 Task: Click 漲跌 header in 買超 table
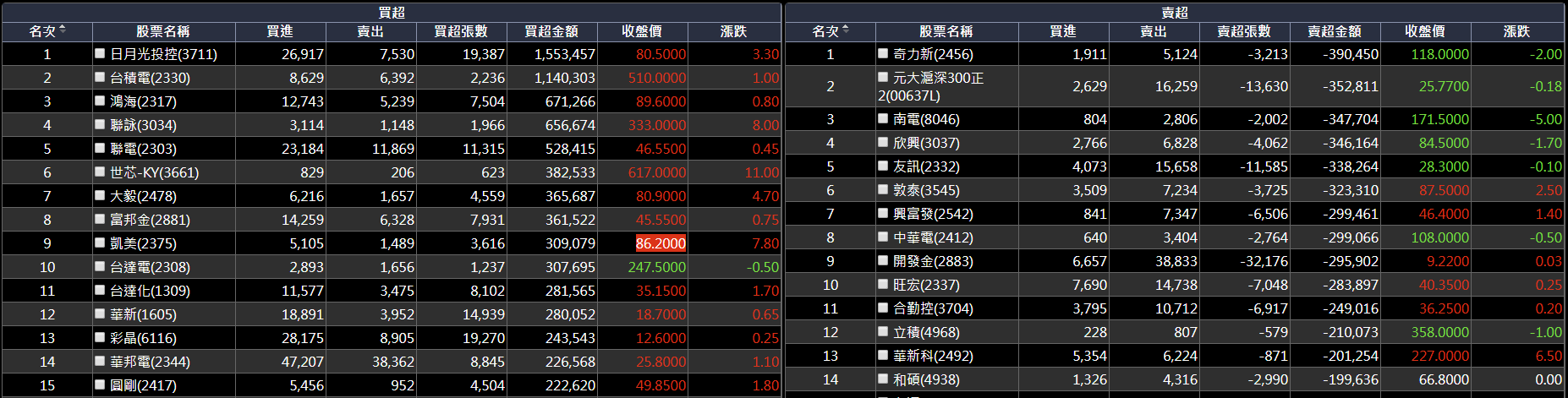click(x=733, y=31)
